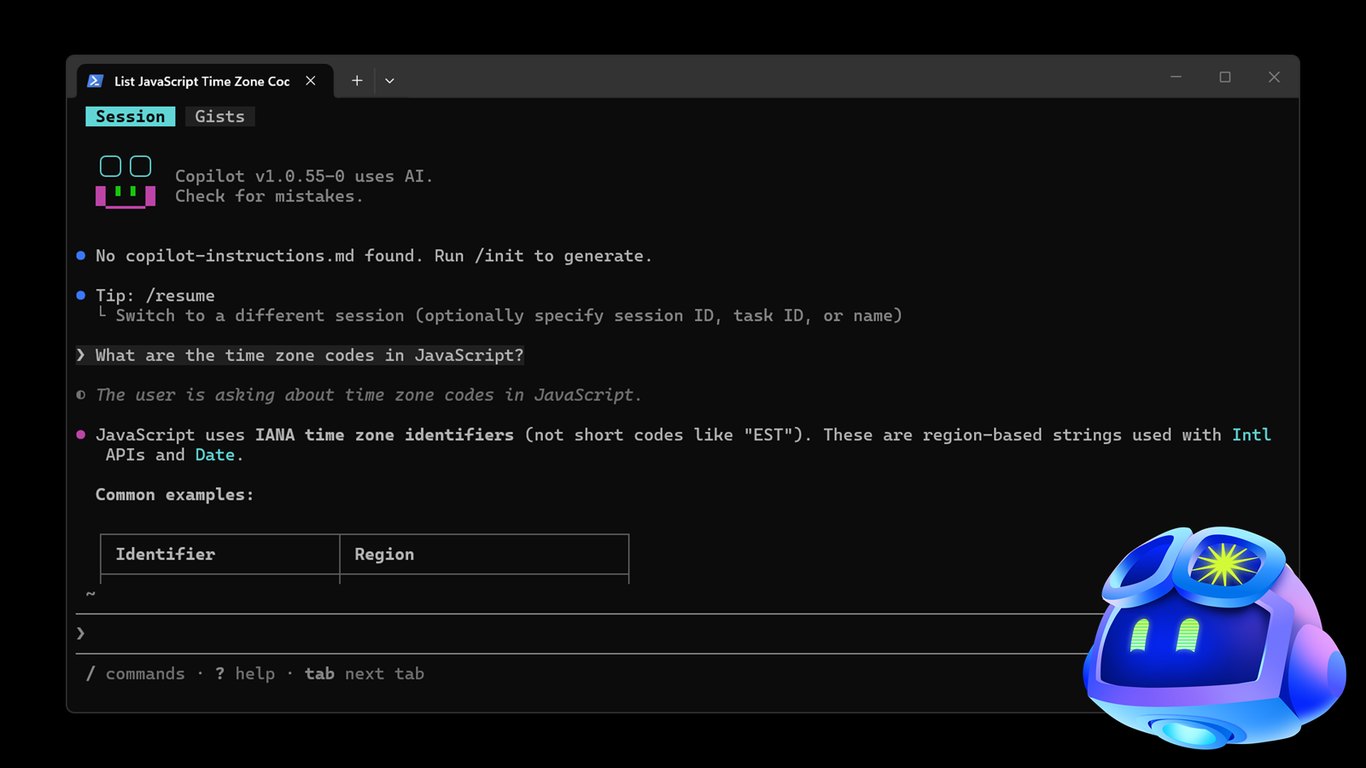Image resolution: width=1366 pixels, height=768 pixels.
Task: Switch to the Session tab
Action: pos(130,116)
